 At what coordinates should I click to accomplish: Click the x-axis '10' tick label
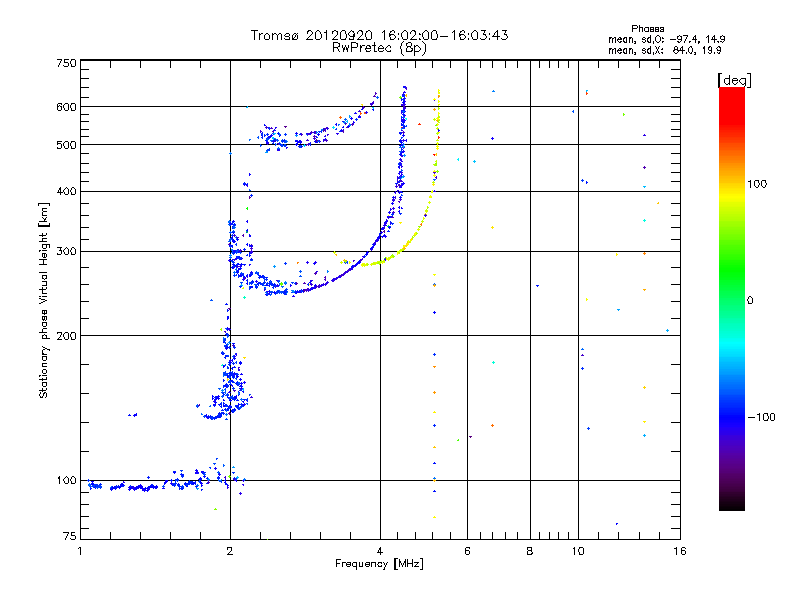click(578, 551)
